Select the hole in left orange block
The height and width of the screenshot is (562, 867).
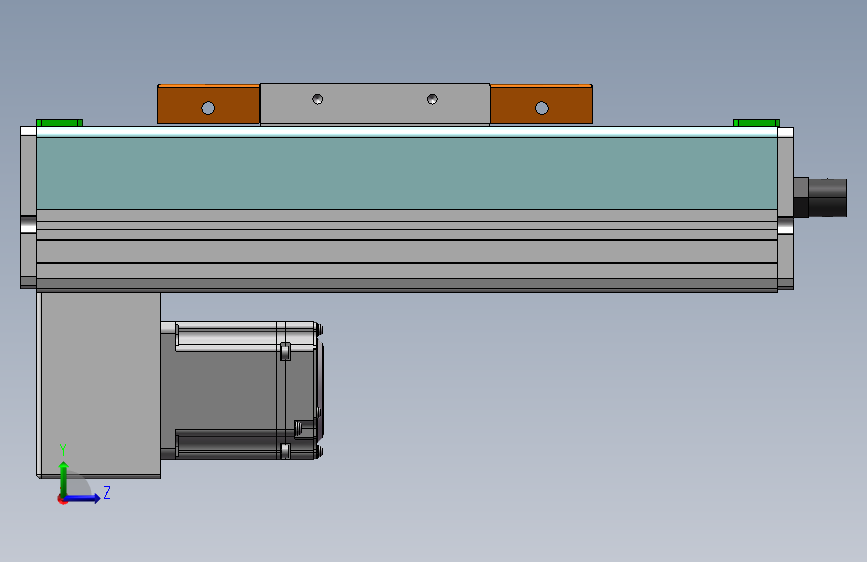point(208,108)
